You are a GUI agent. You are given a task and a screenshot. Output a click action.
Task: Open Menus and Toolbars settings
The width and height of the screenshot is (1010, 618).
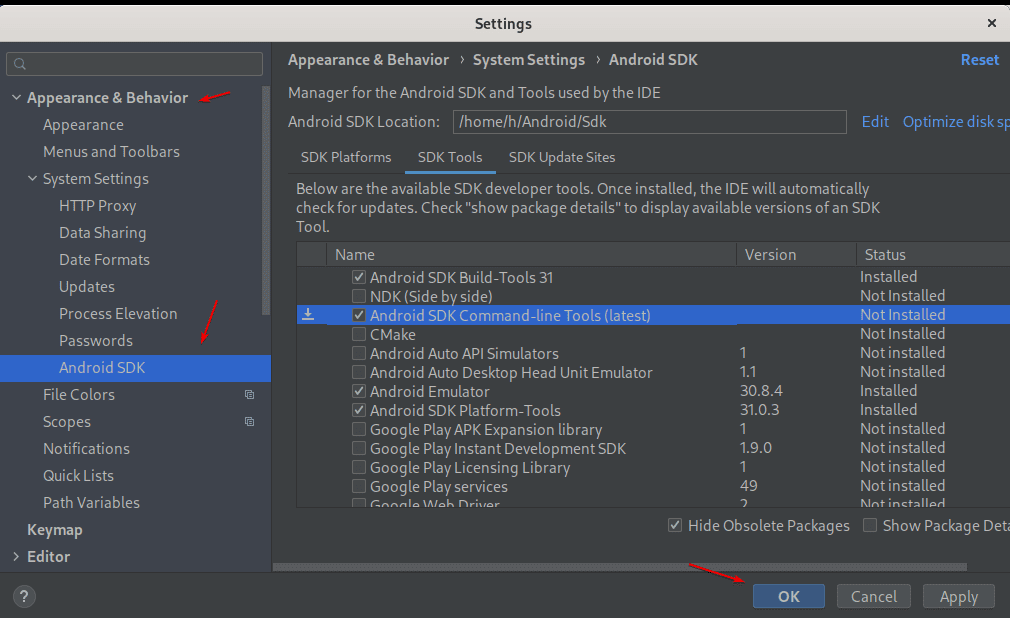coord(111,152)
